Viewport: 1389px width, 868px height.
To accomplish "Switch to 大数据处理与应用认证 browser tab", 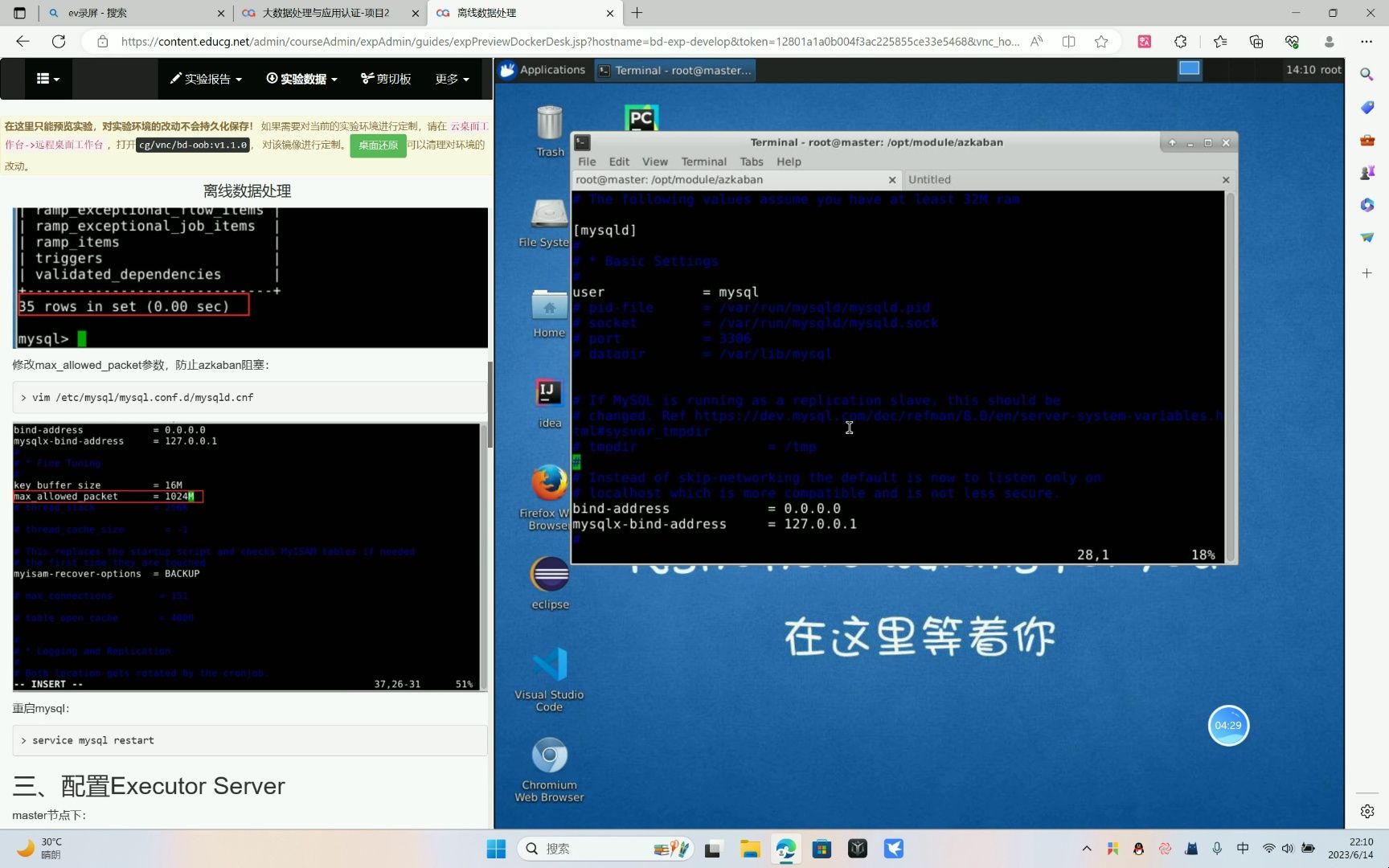I will (330, 13).
